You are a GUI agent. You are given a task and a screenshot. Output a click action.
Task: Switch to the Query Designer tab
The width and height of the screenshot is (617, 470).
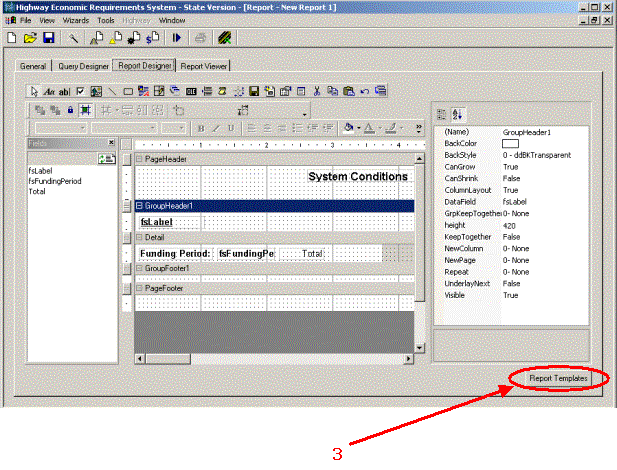click(83, 66)
